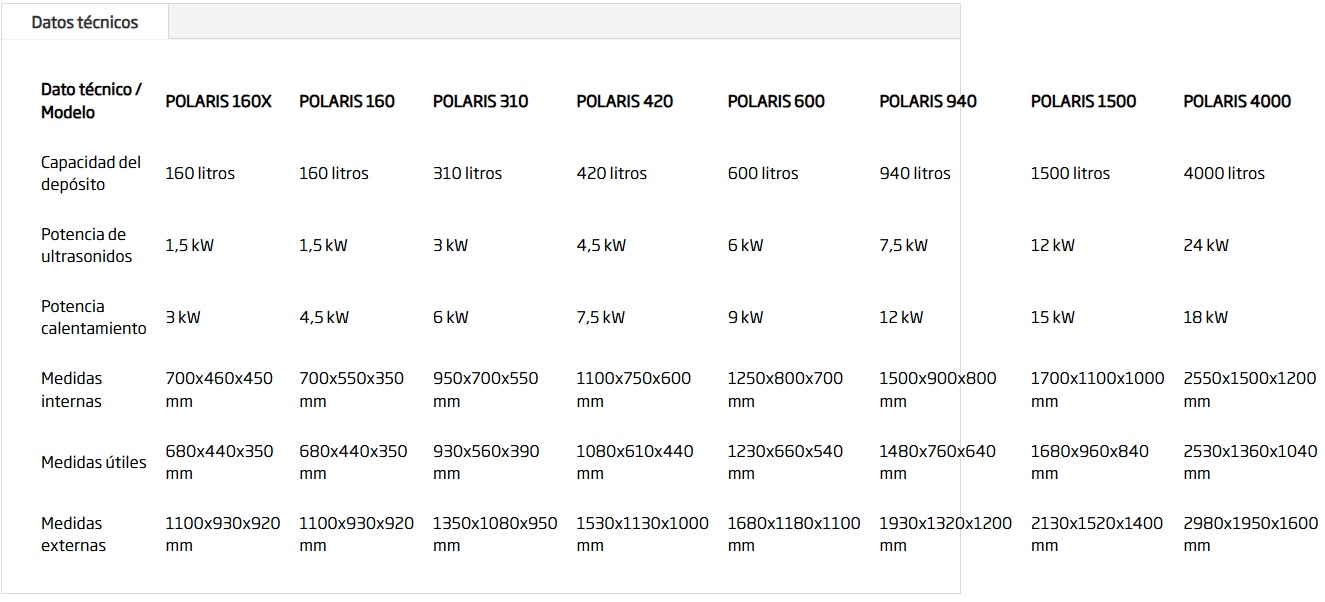The image size is (1325, 602).
Task: Click the POLARIS 160X column header
Action: 218,101
